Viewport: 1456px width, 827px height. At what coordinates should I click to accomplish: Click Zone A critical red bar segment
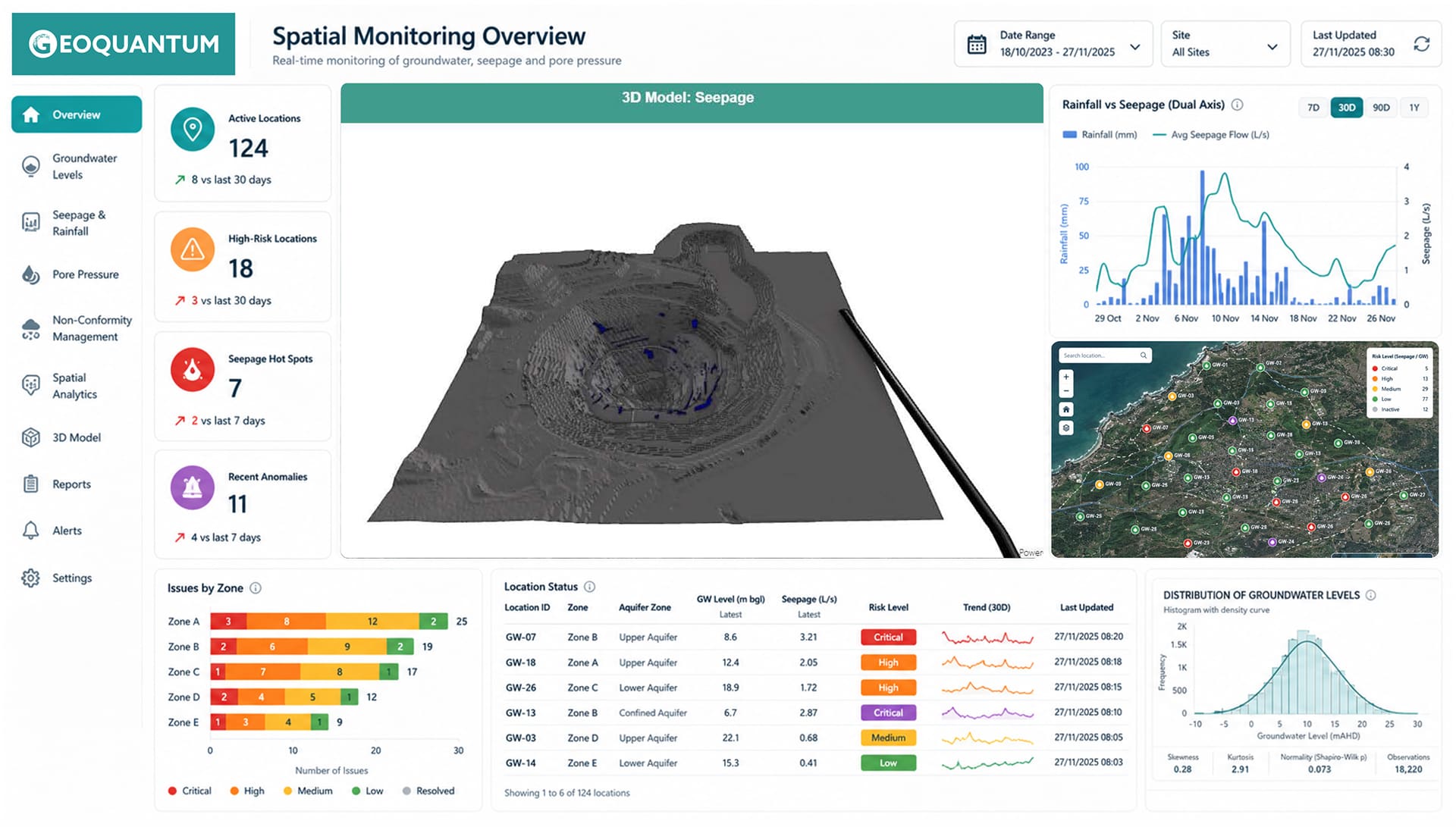(x=228, y=622)
